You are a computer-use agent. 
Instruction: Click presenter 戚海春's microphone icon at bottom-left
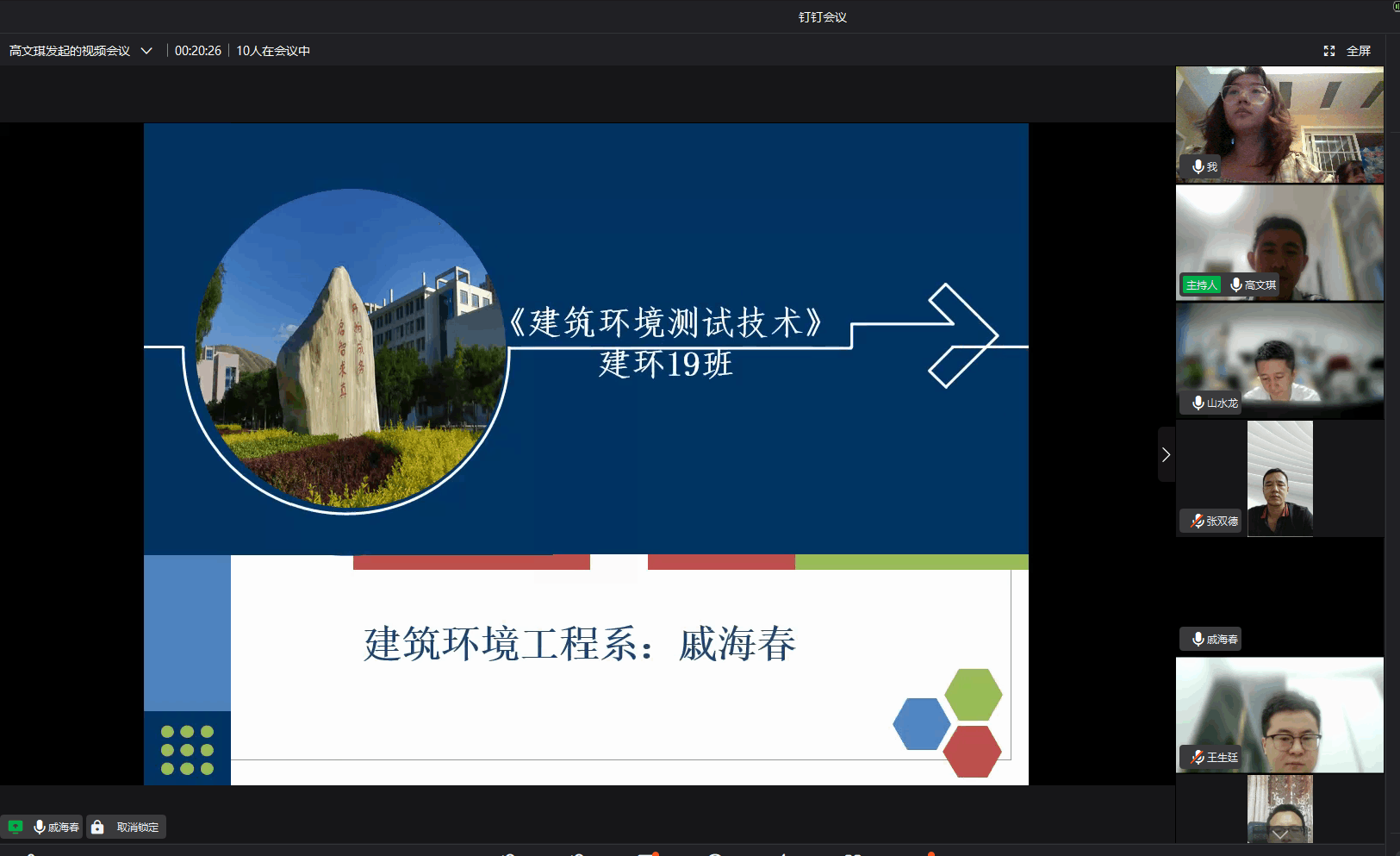(x=40, y=828)
